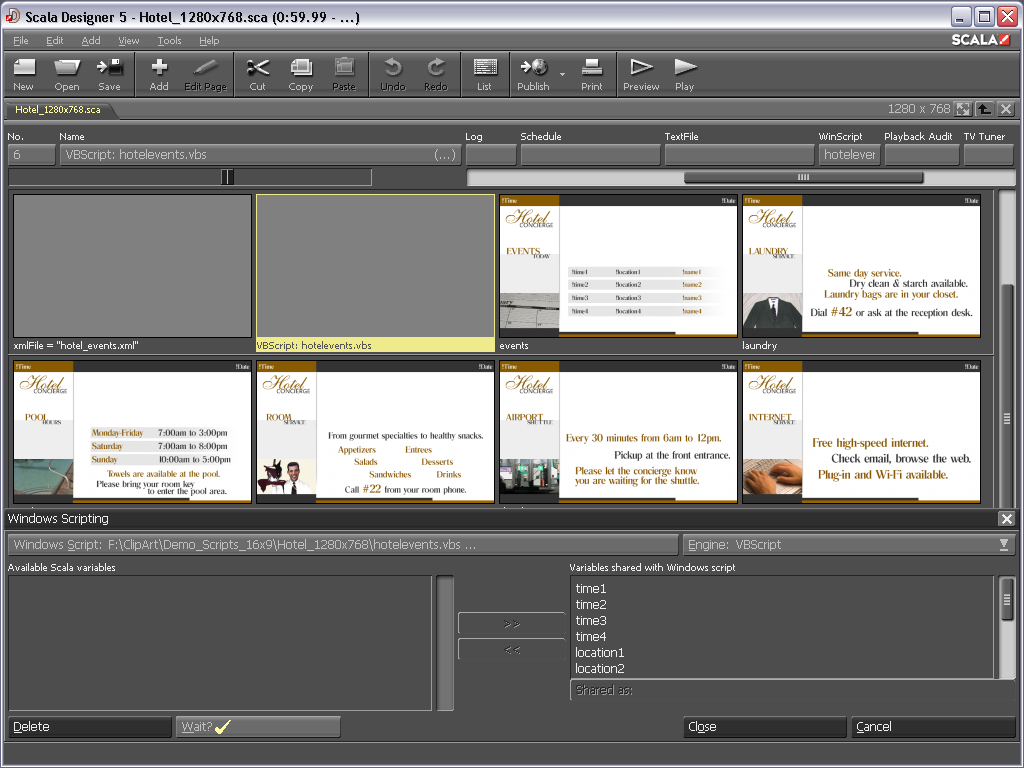Select location1 in shared variables list
This screenshot has height=768, width=1024.
click(600, 653)
